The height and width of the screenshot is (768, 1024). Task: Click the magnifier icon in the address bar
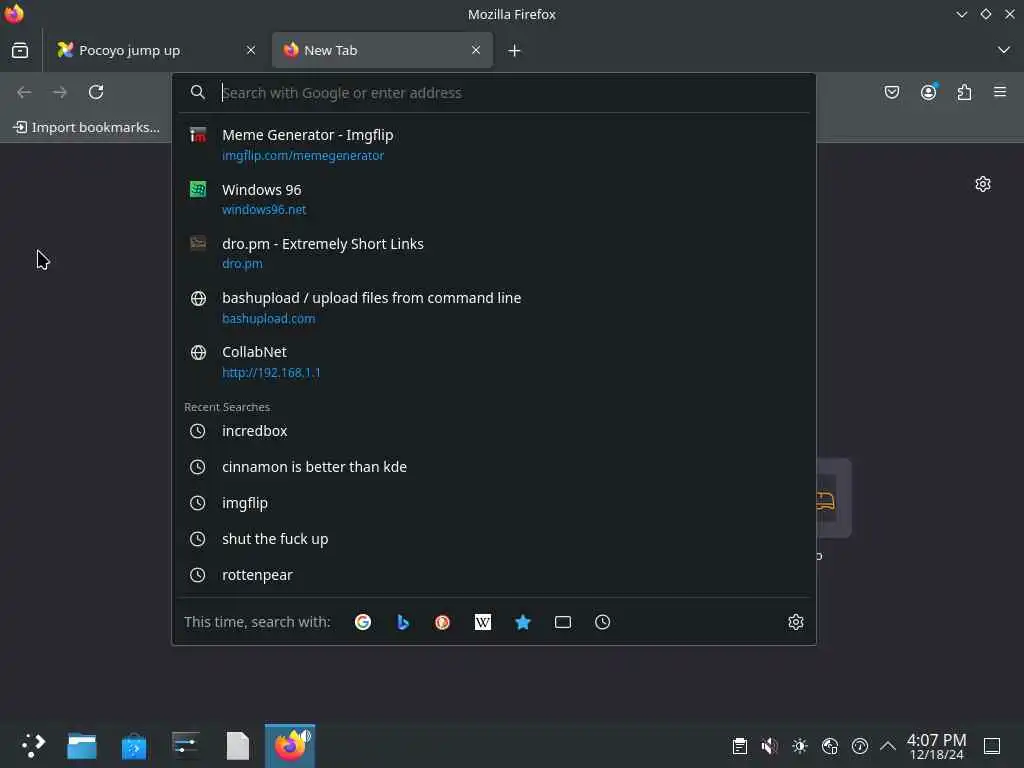point(198,92)
